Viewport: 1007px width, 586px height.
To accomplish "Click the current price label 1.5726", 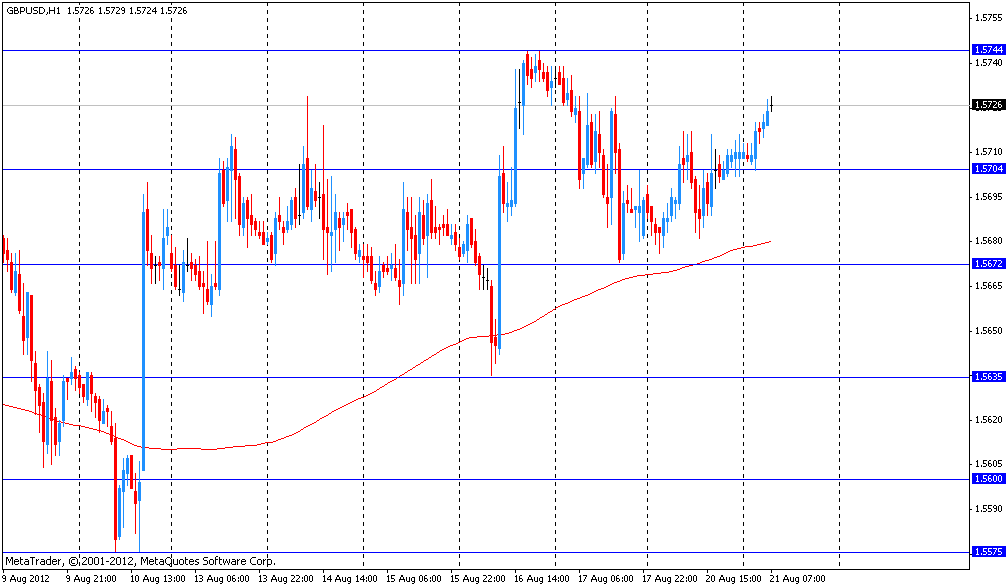I will [988, 104].
